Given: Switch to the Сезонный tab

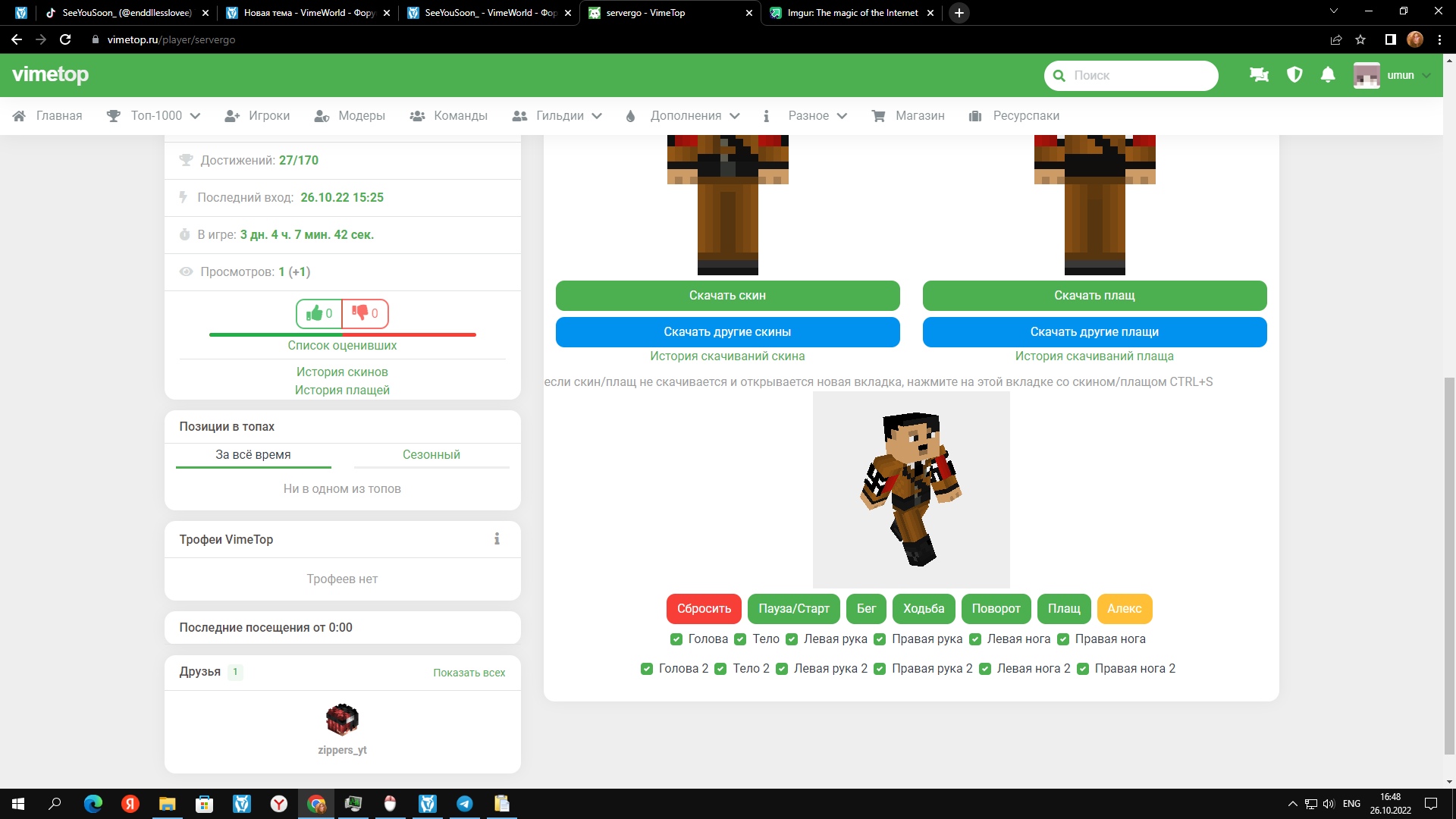Looking at the screenshot, I should pyautogui.click(x=431, y=455).
